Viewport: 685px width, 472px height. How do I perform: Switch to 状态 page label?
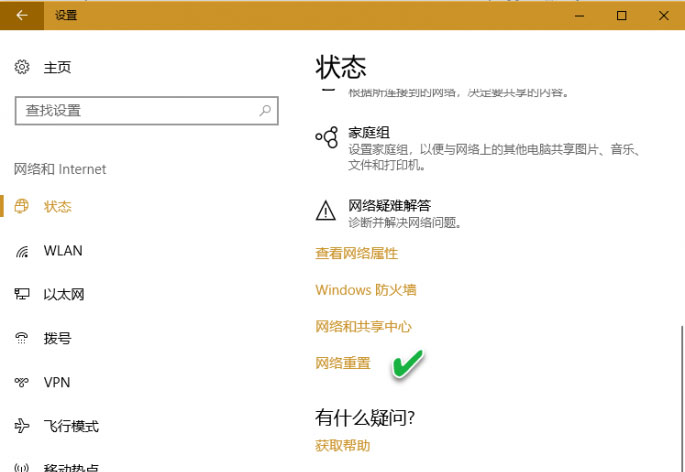click(x=57, y=206)
